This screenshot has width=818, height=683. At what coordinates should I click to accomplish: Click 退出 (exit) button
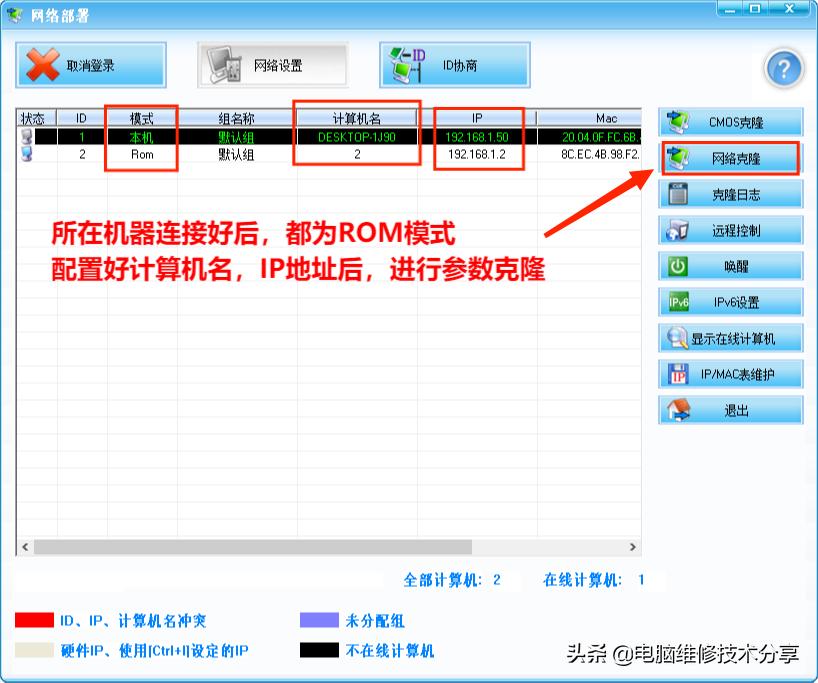730,408
